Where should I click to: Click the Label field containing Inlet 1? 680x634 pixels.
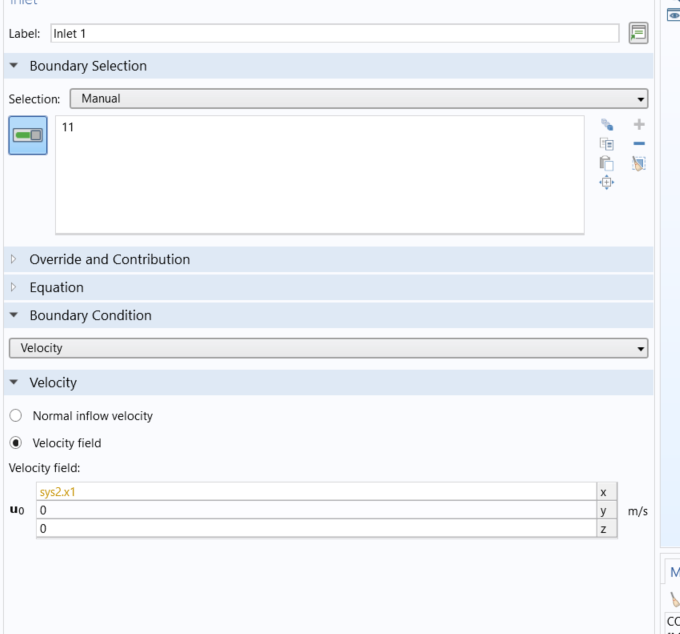[x=334, y=34]
